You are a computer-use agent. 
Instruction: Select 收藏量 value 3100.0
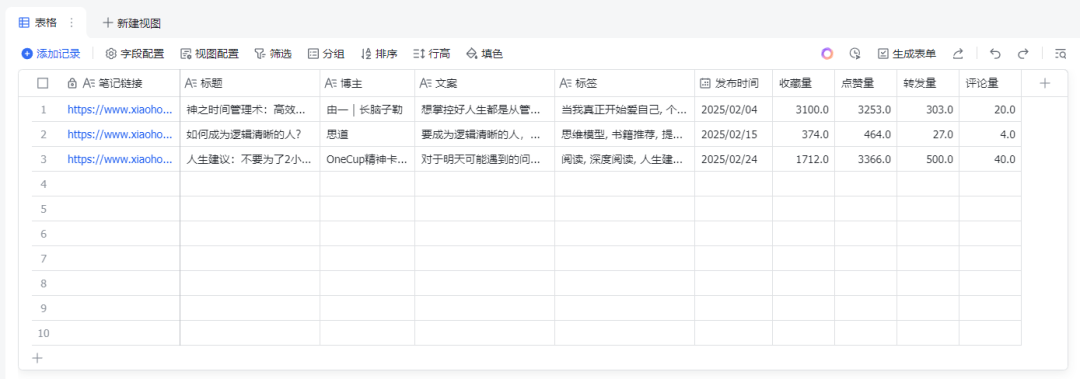[803, 109]
